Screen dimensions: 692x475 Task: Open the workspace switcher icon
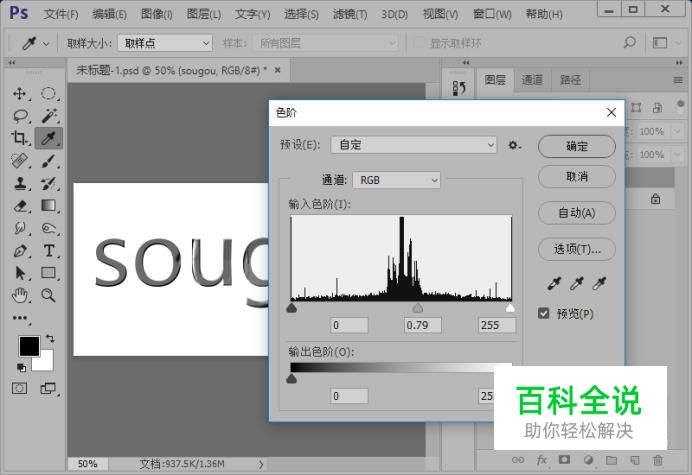tap(660, 43)
